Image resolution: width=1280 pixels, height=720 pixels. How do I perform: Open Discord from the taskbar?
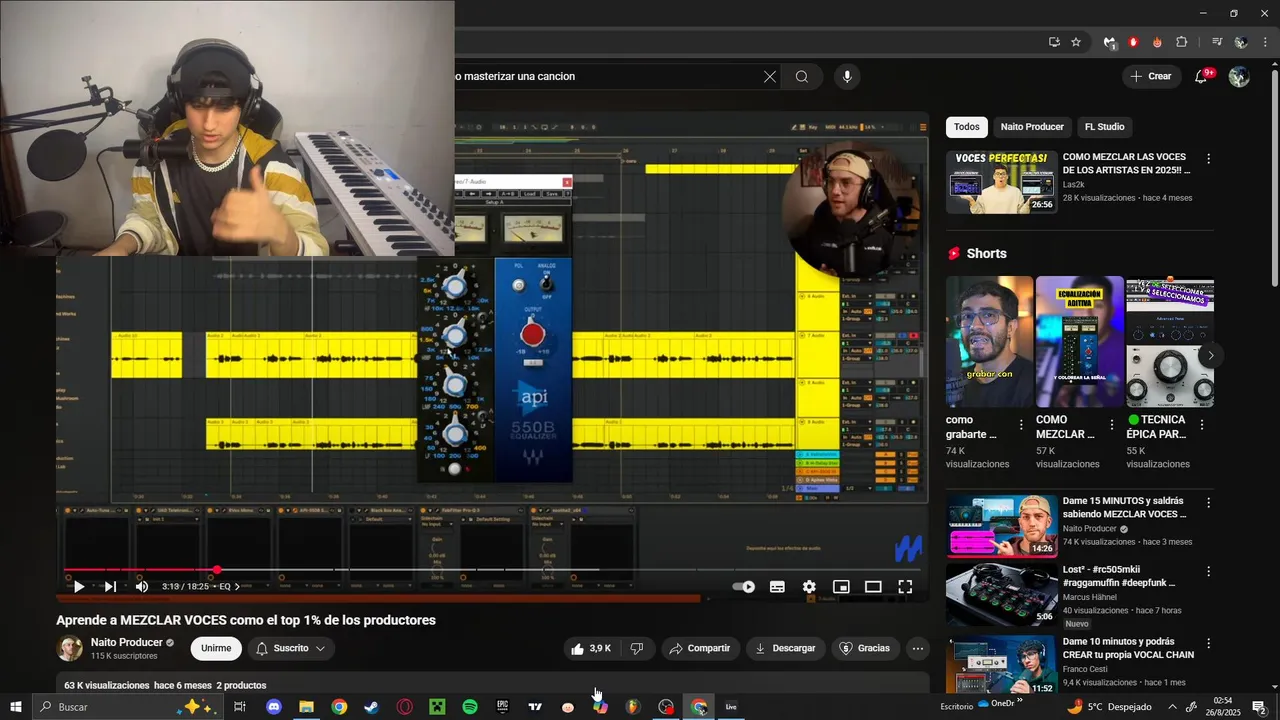click(x=274, y=707)
